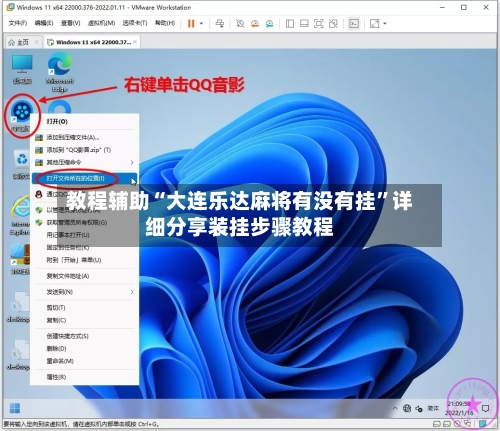Expand the 其他压缩命令 submenu

coord(84,162)
